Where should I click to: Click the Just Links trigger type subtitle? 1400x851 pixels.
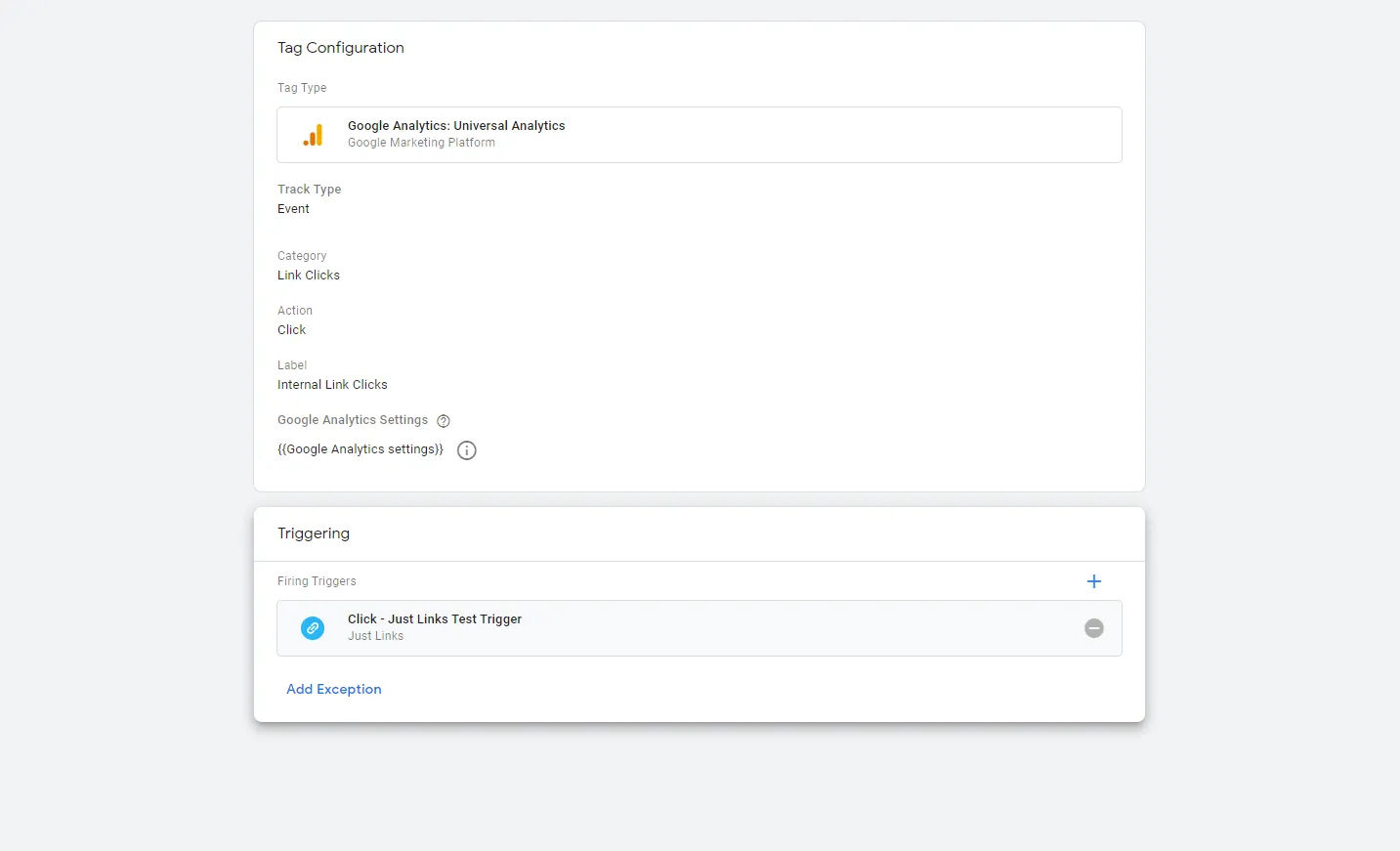coord(375,636)
